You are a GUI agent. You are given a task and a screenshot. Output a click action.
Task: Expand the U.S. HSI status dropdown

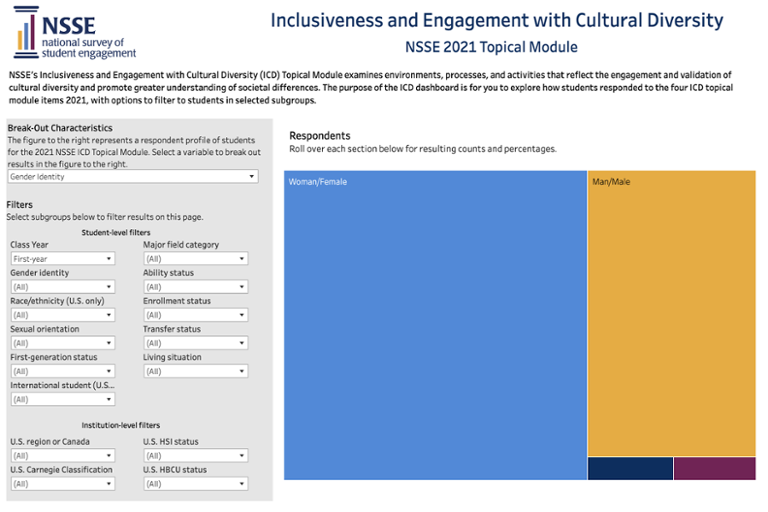click(x=196, y=456)
